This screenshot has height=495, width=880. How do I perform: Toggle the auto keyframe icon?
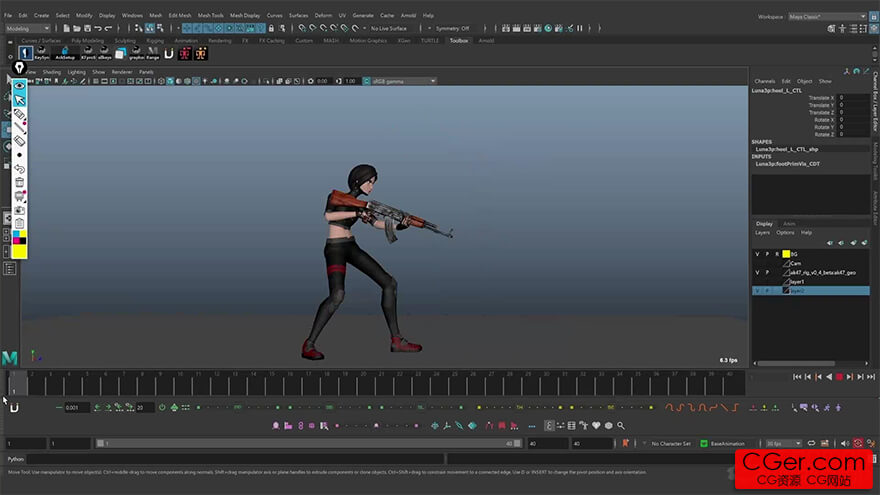pos(858,443)
